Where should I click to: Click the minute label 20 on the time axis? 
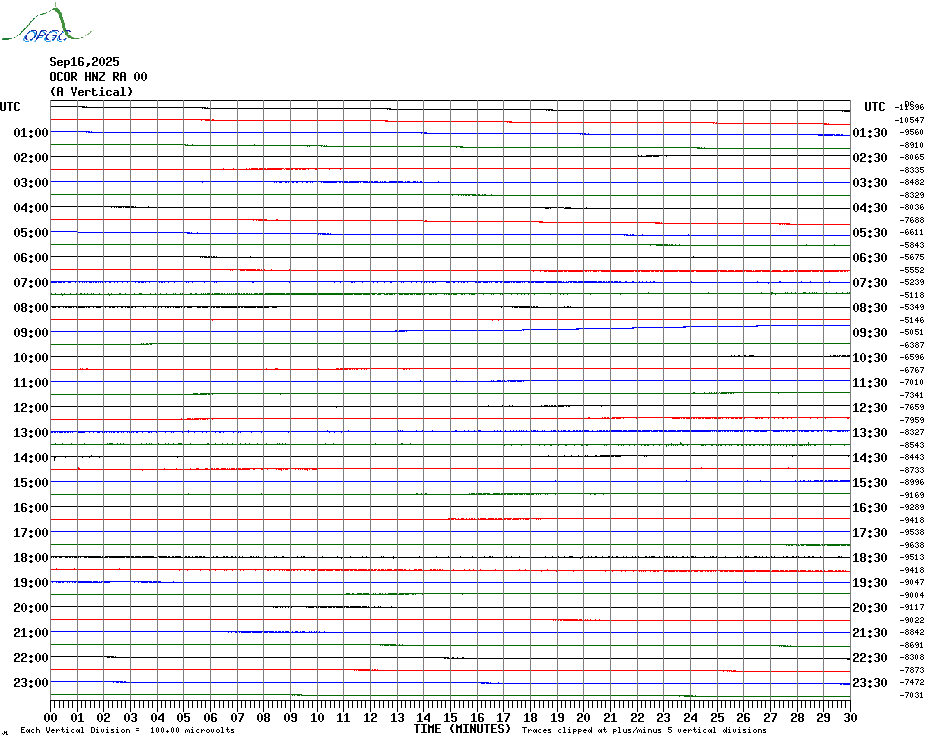[x=584, y=717]
